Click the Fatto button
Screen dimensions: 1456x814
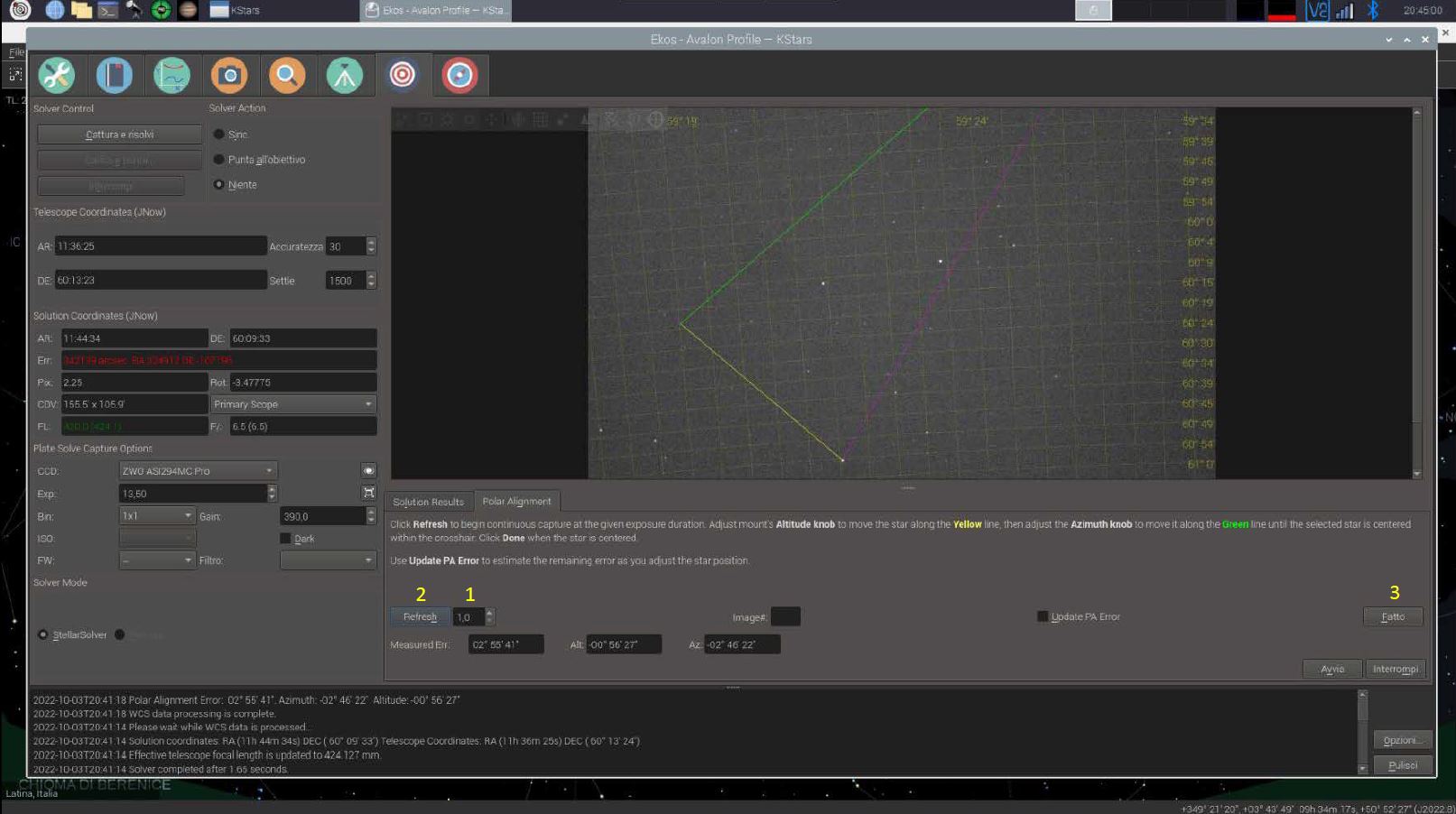pos(1393,617)
